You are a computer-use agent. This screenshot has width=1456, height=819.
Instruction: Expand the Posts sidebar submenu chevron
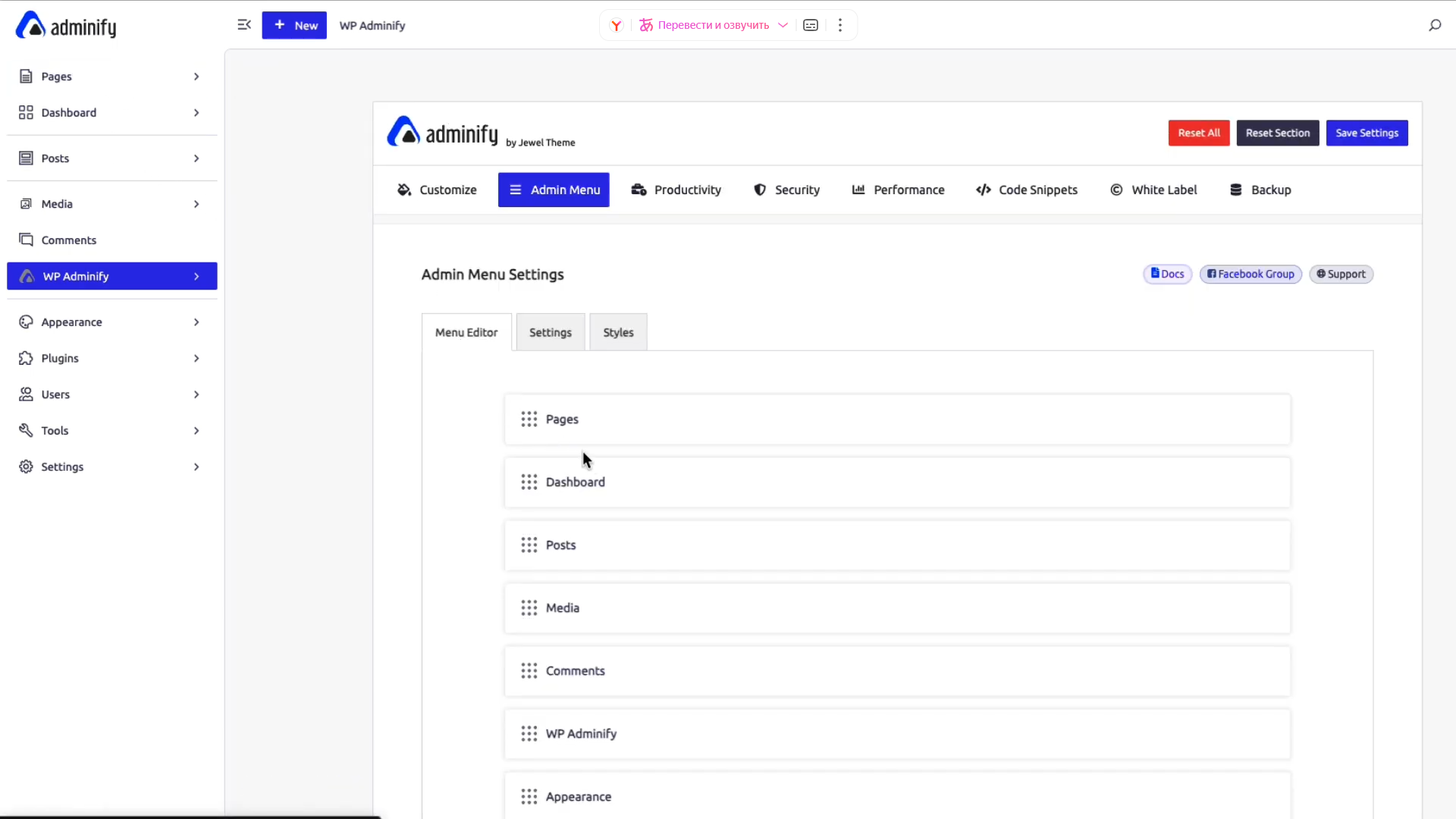click(196, 158)
